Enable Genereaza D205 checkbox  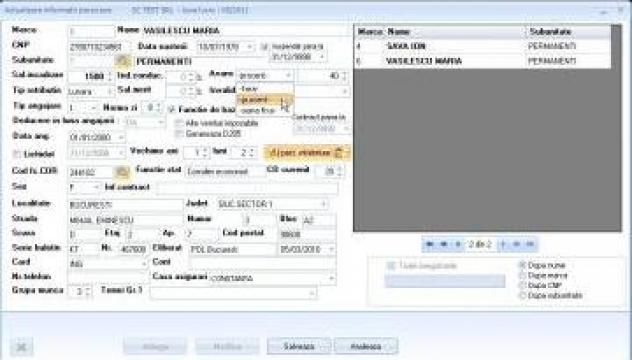[179, 134]
